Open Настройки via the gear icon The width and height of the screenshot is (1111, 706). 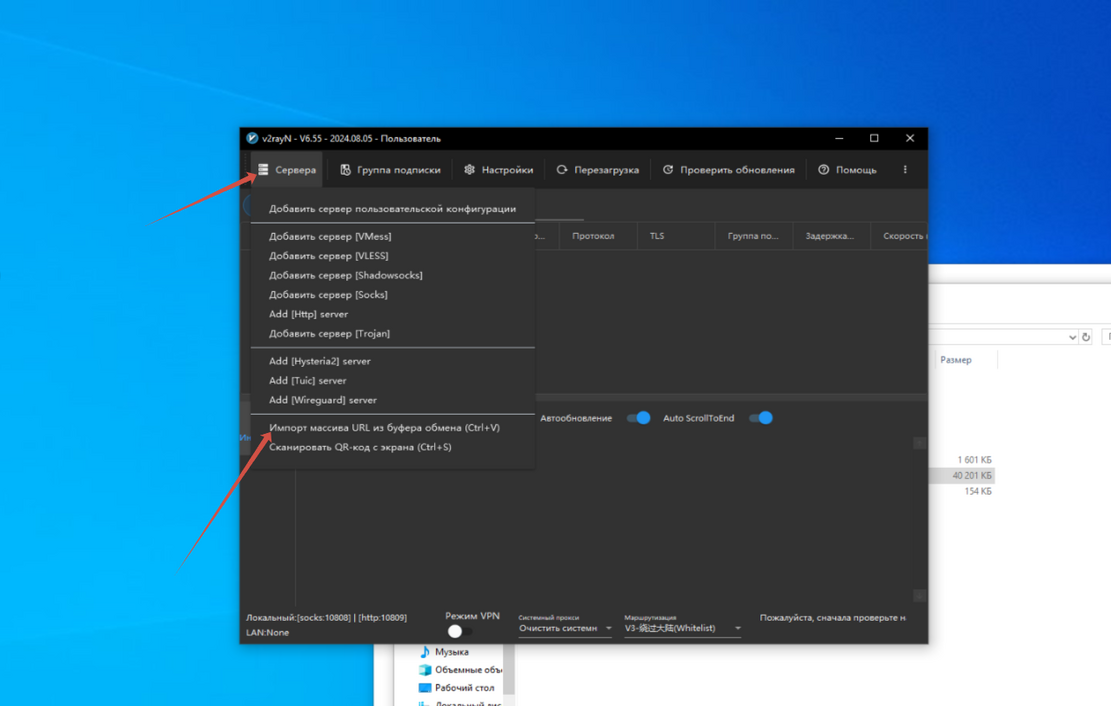coord(469,170)
